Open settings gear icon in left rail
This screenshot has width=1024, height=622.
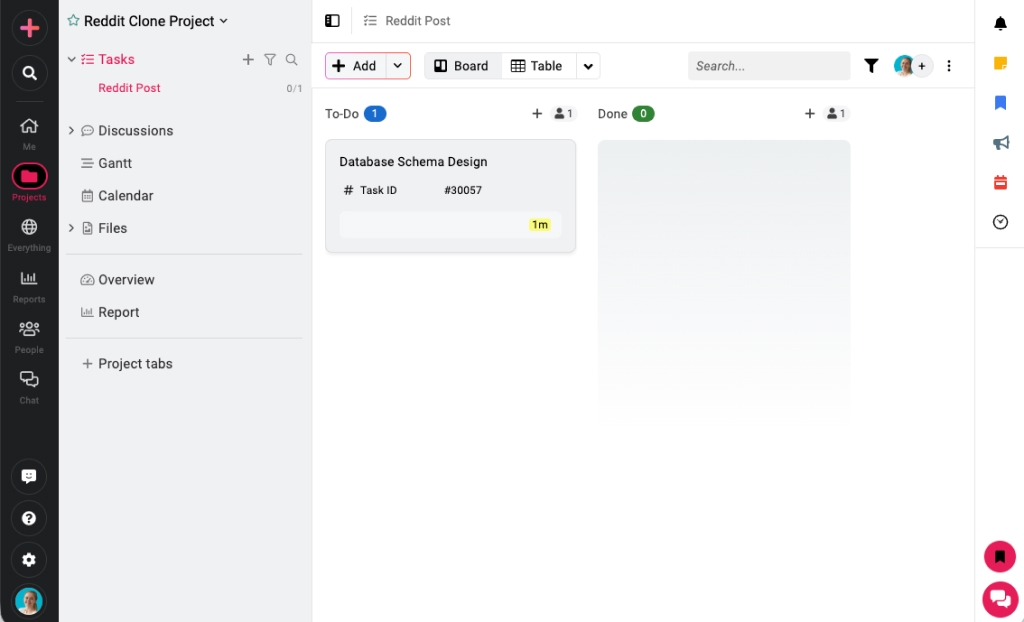pyautogui.click(x=29, y=560)
